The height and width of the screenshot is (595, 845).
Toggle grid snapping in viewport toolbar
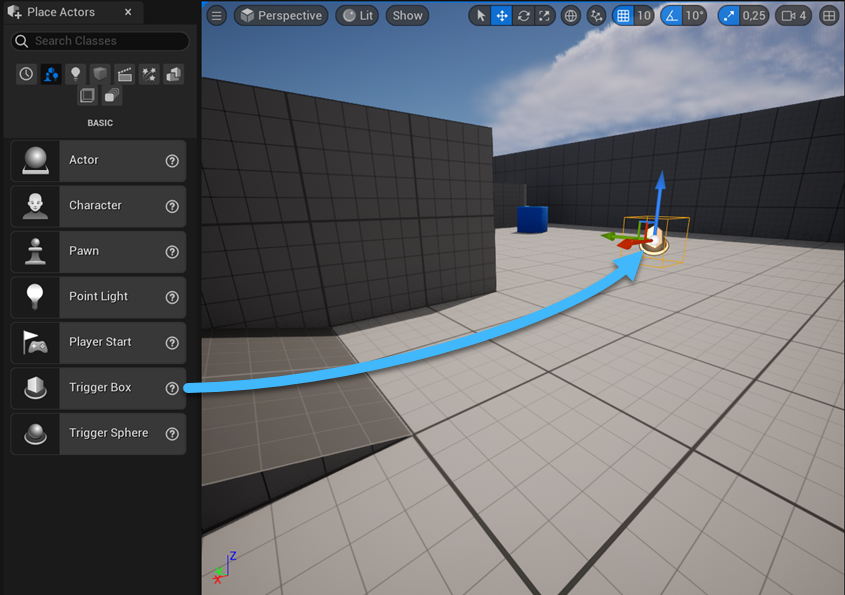tap(623, 16)
